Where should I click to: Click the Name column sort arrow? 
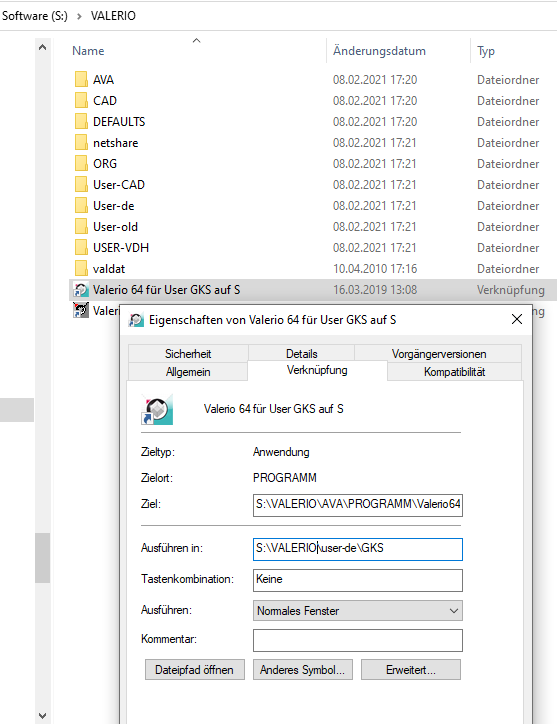pos(196,41)
